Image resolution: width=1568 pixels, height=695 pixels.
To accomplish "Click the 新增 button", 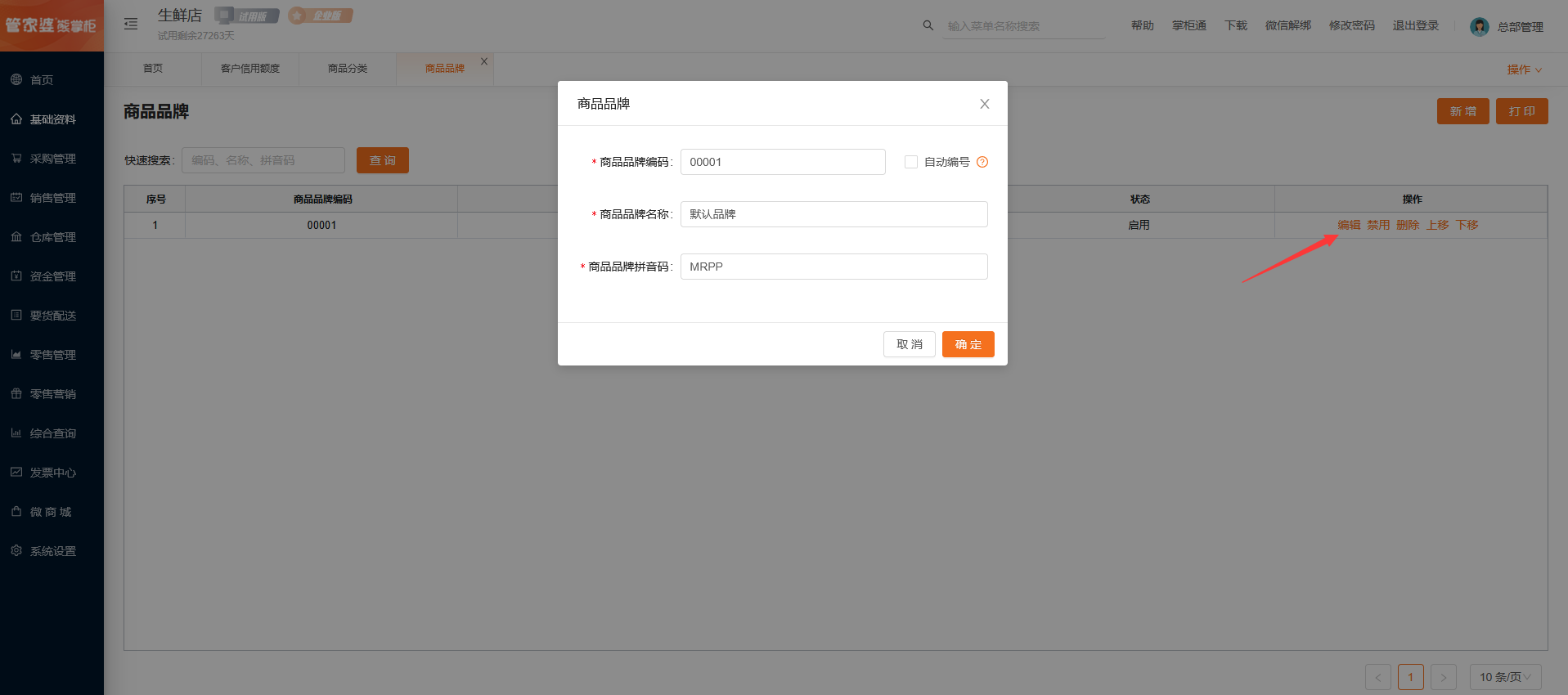I will [1463, 111].
